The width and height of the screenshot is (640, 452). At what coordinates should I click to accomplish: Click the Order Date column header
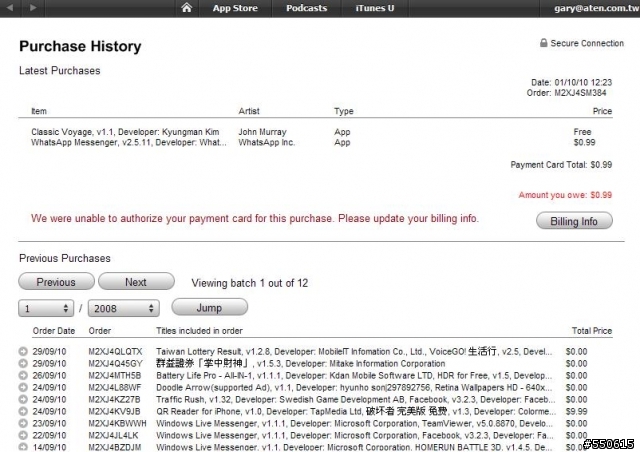54,331
